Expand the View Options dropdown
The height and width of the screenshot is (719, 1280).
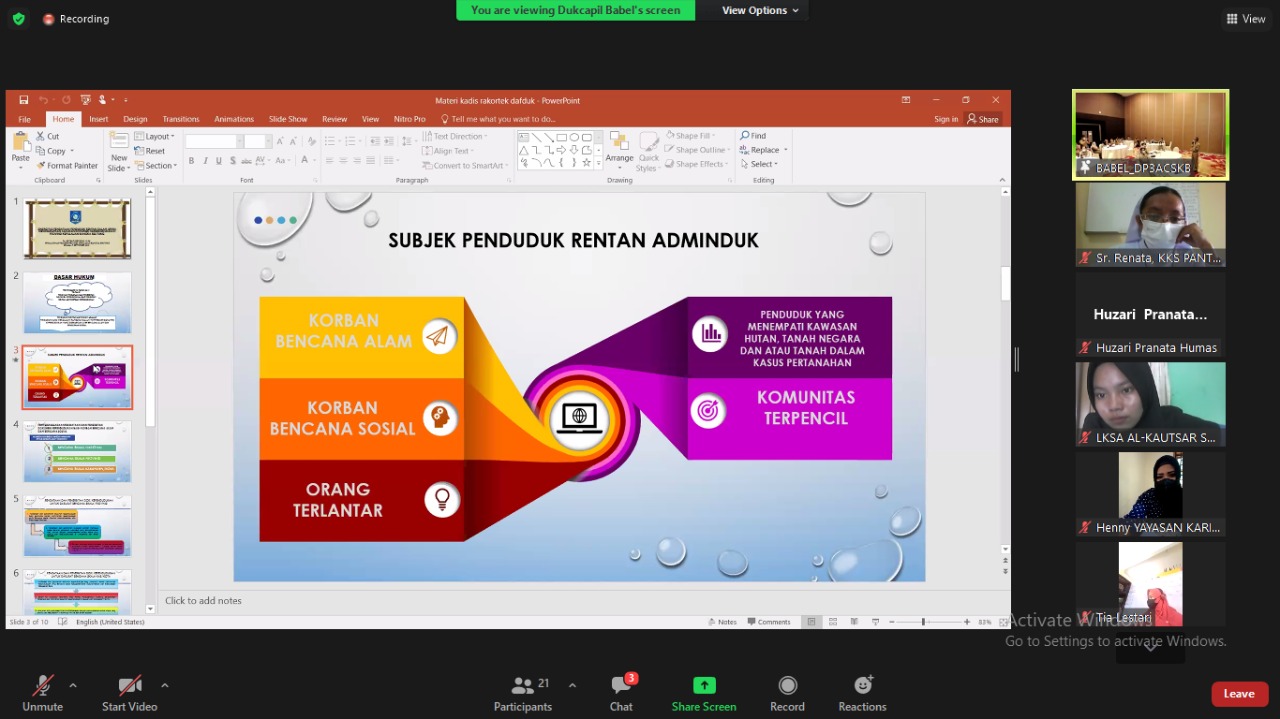[x=760, y=10]
